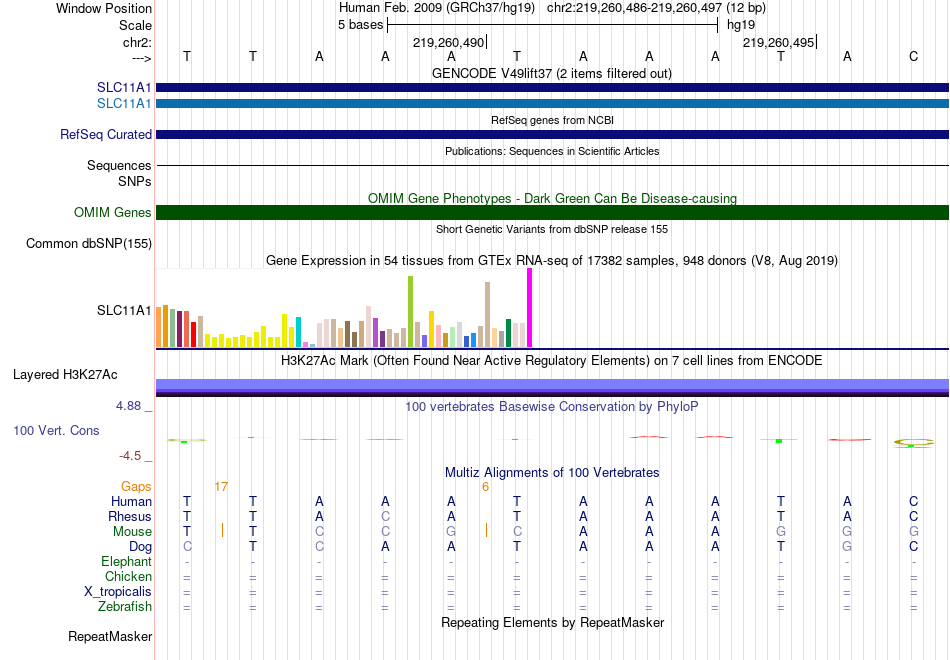Click the H3K27Ac purple signal band
Image resolution: width=950 pixels, height=660 pixels.
click(x=553, y=387)
